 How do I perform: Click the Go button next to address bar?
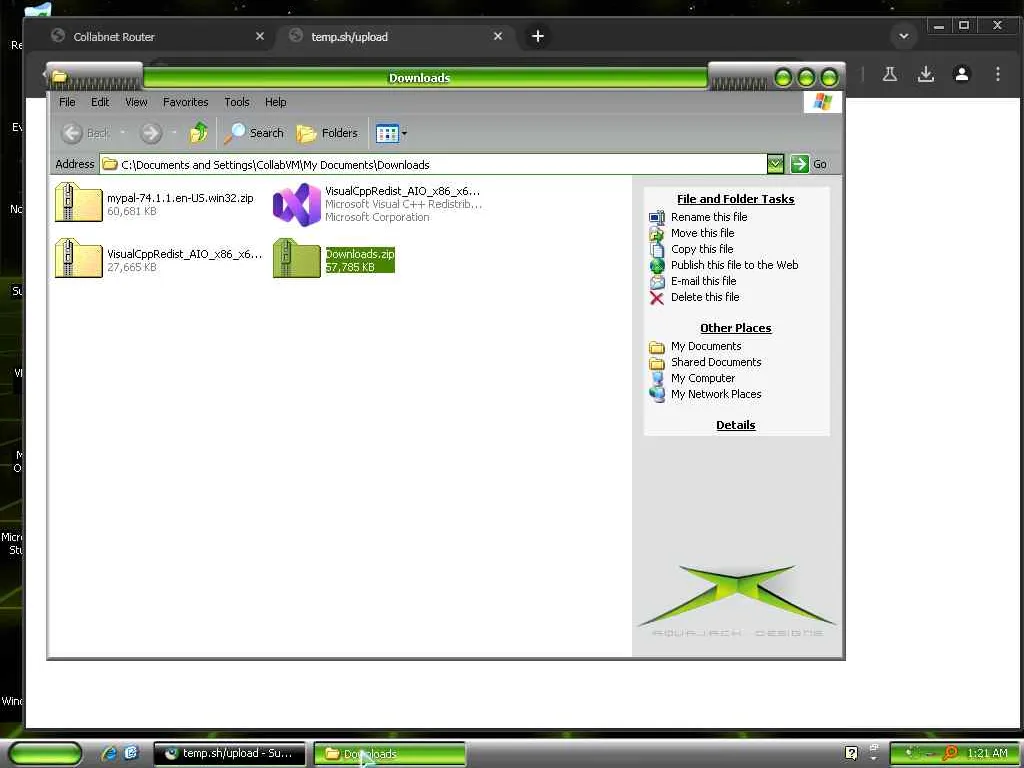808,164
